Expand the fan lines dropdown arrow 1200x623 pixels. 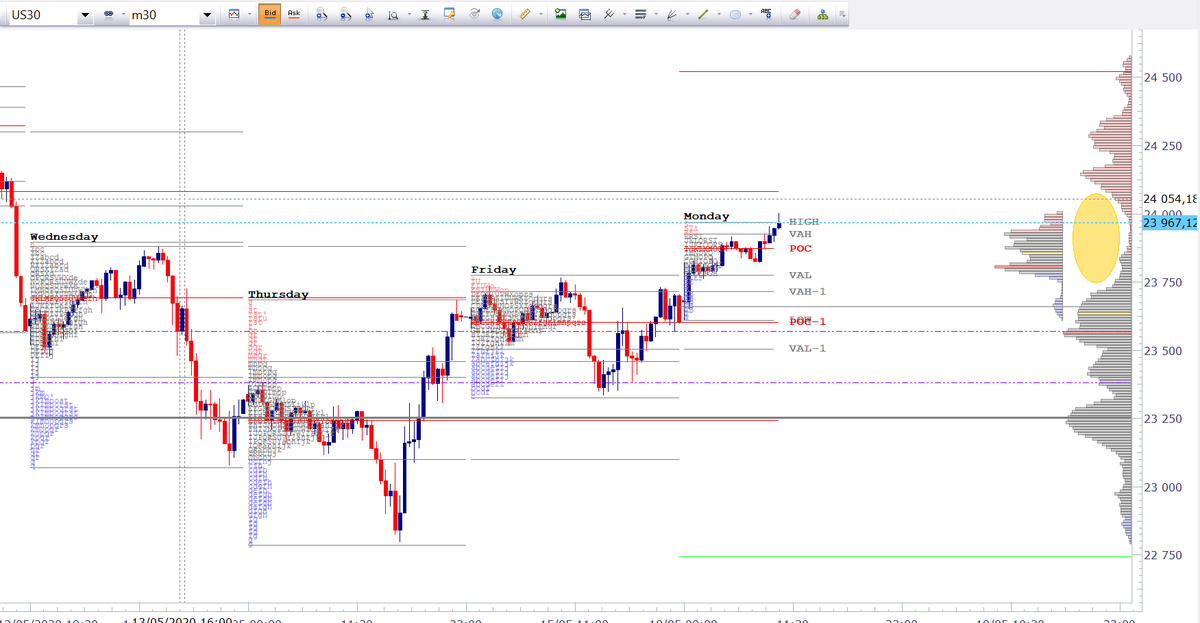(x=686, y=15)
